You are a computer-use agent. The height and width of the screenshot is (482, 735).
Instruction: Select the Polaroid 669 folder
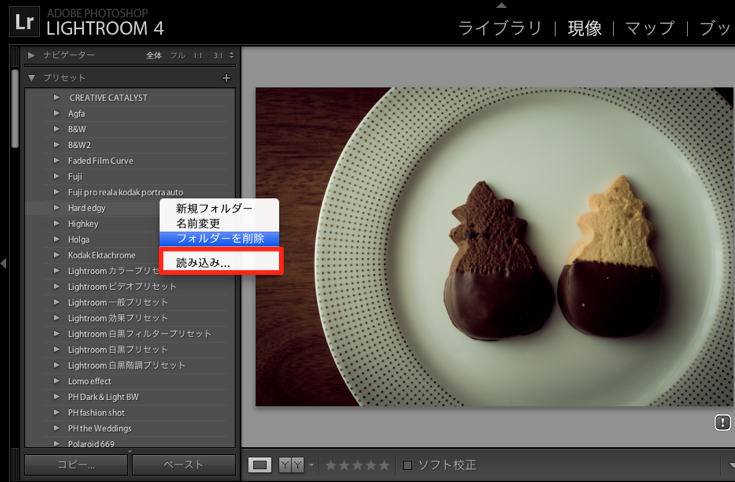click(x=91, y=444)
